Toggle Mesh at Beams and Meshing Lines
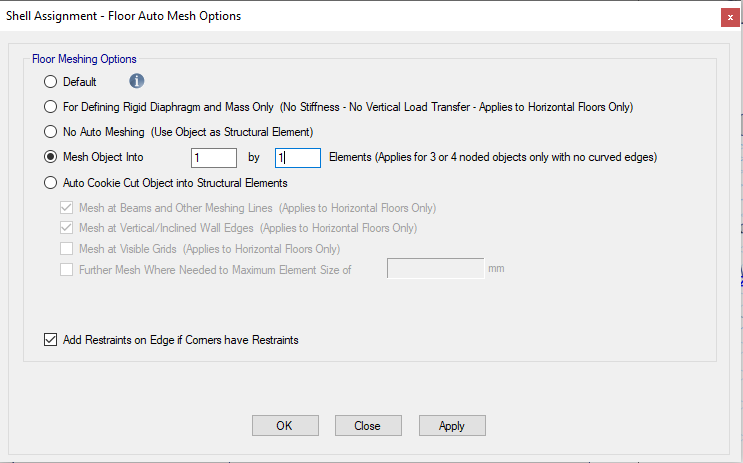This screenshot has height=463, width=743. (67, 208)
